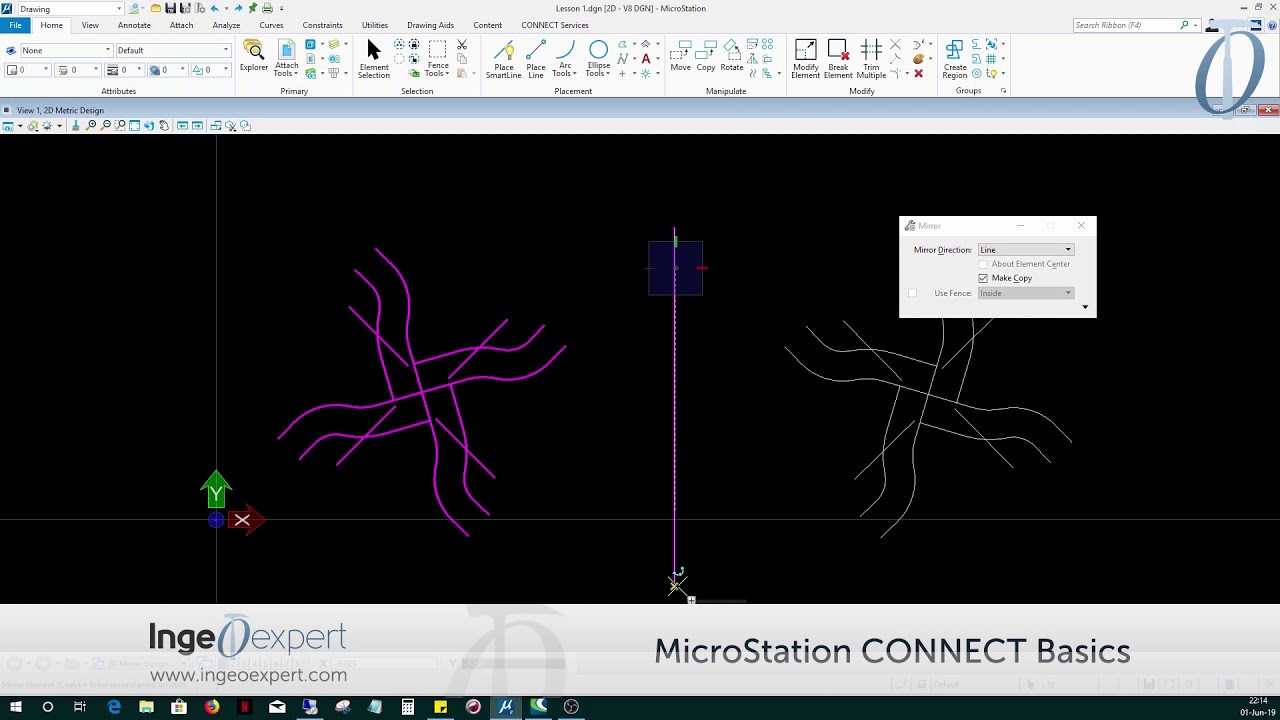The image size is (1280, 720).
Task: Switch to the Constraints ribbon tab
Action: (x=322, y=25)
